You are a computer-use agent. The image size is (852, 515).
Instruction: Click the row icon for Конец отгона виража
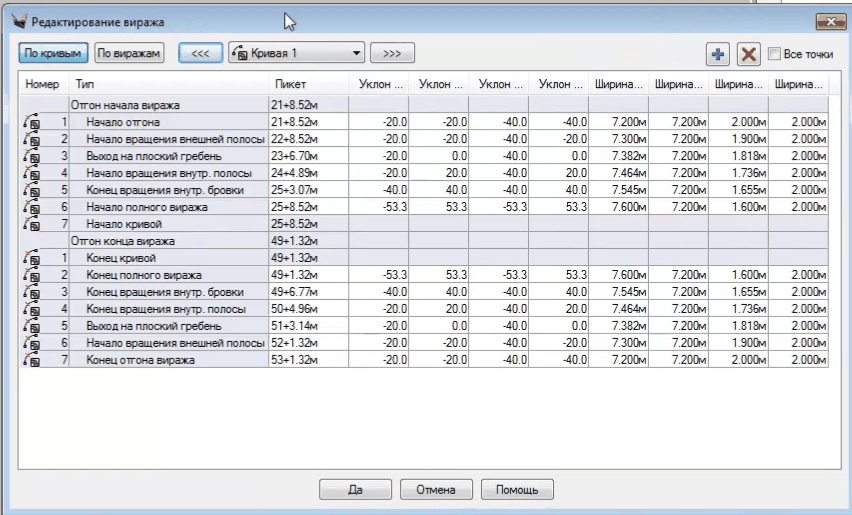click(x=32, y=360)
